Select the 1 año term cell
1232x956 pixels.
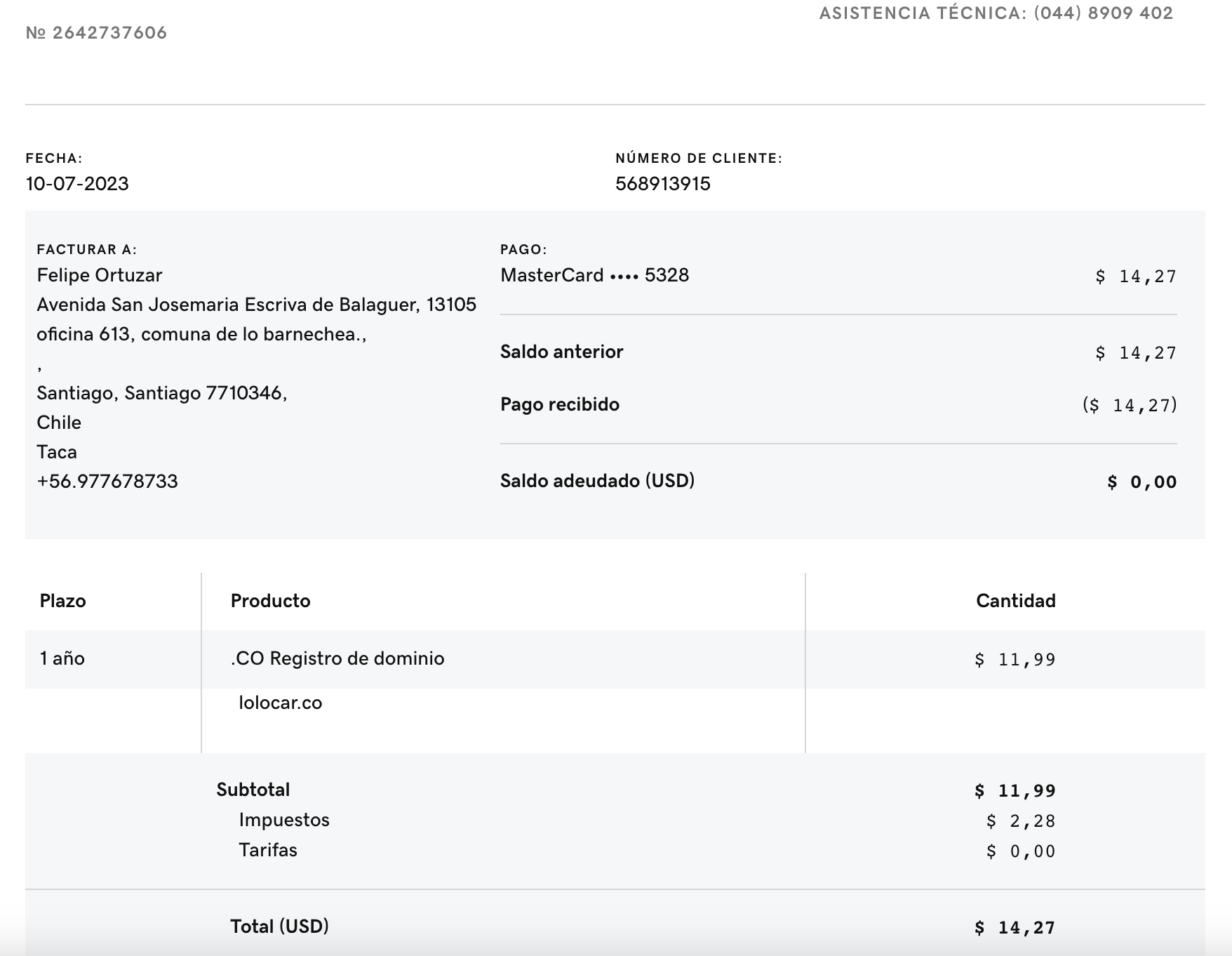[x=62, y=658]
